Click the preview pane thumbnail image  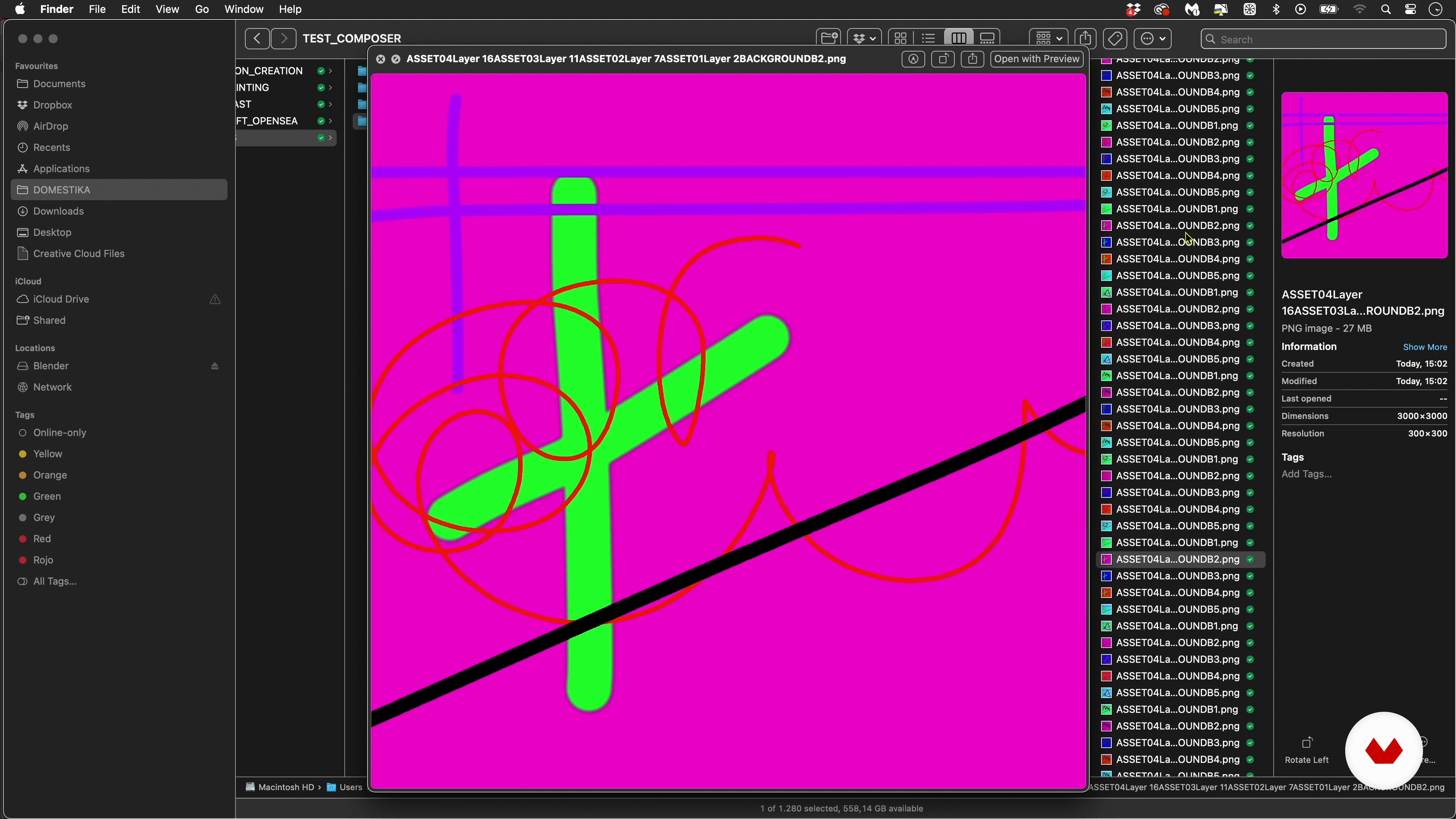(1364, 175)
